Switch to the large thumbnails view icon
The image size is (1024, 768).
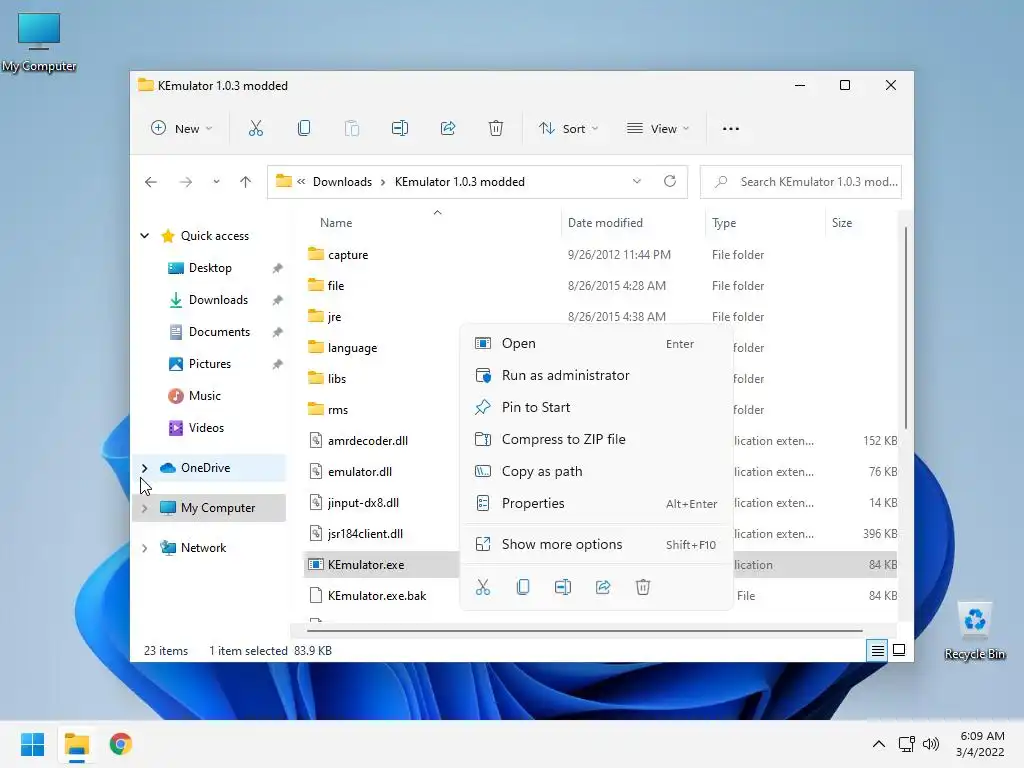[899, 650]
